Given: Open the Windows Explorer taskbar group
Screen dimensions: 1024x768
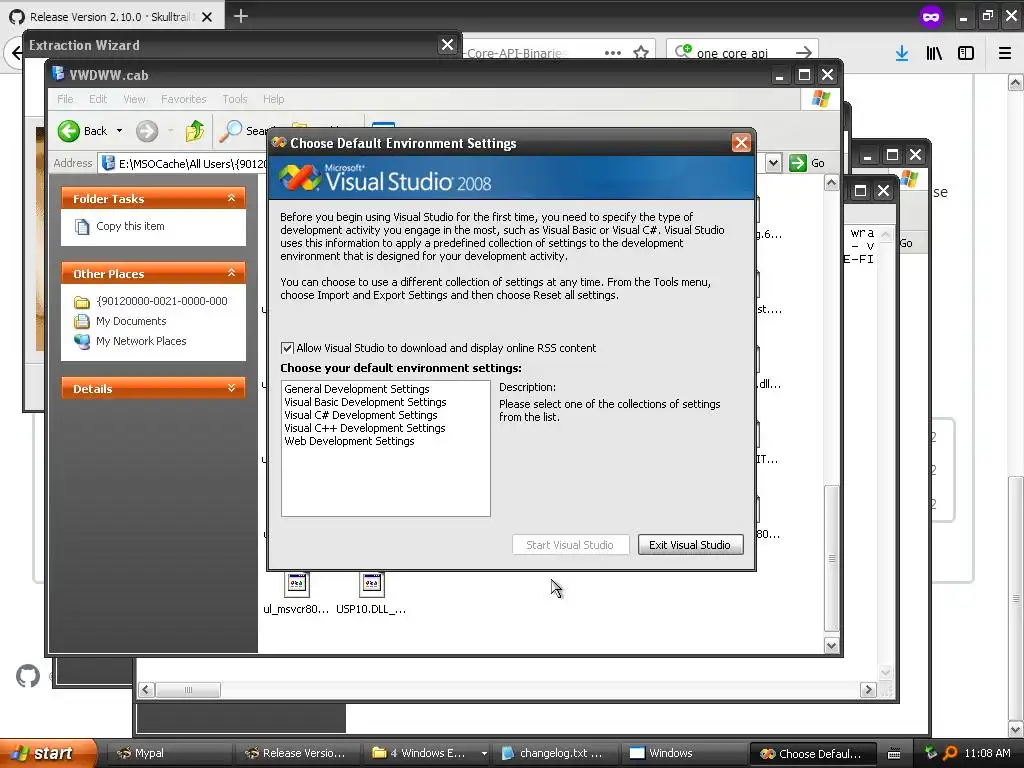Looking at the screenshot, I should 427,753.
